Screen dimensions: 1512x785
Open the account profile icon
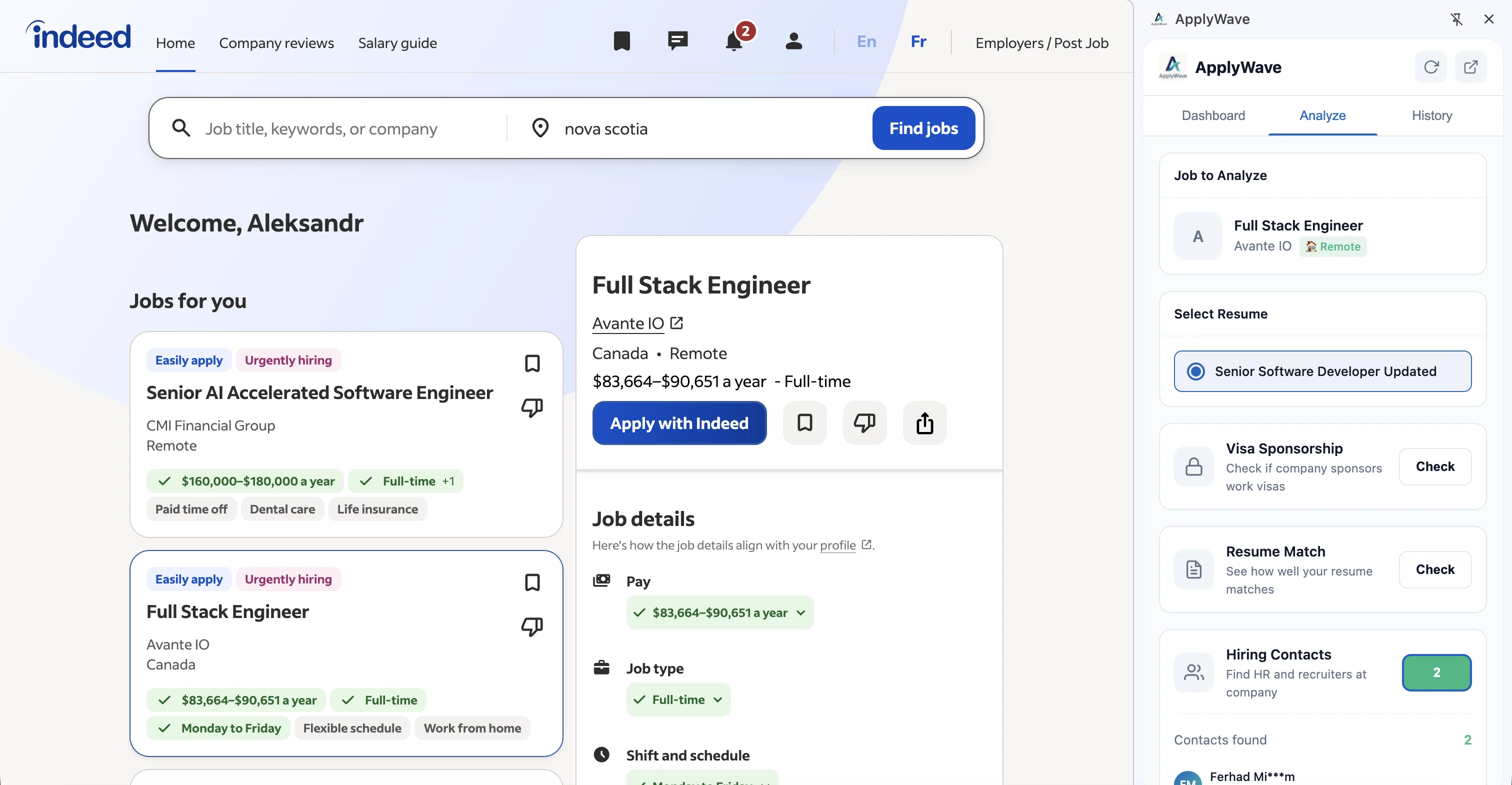click(x=793, y=41)
